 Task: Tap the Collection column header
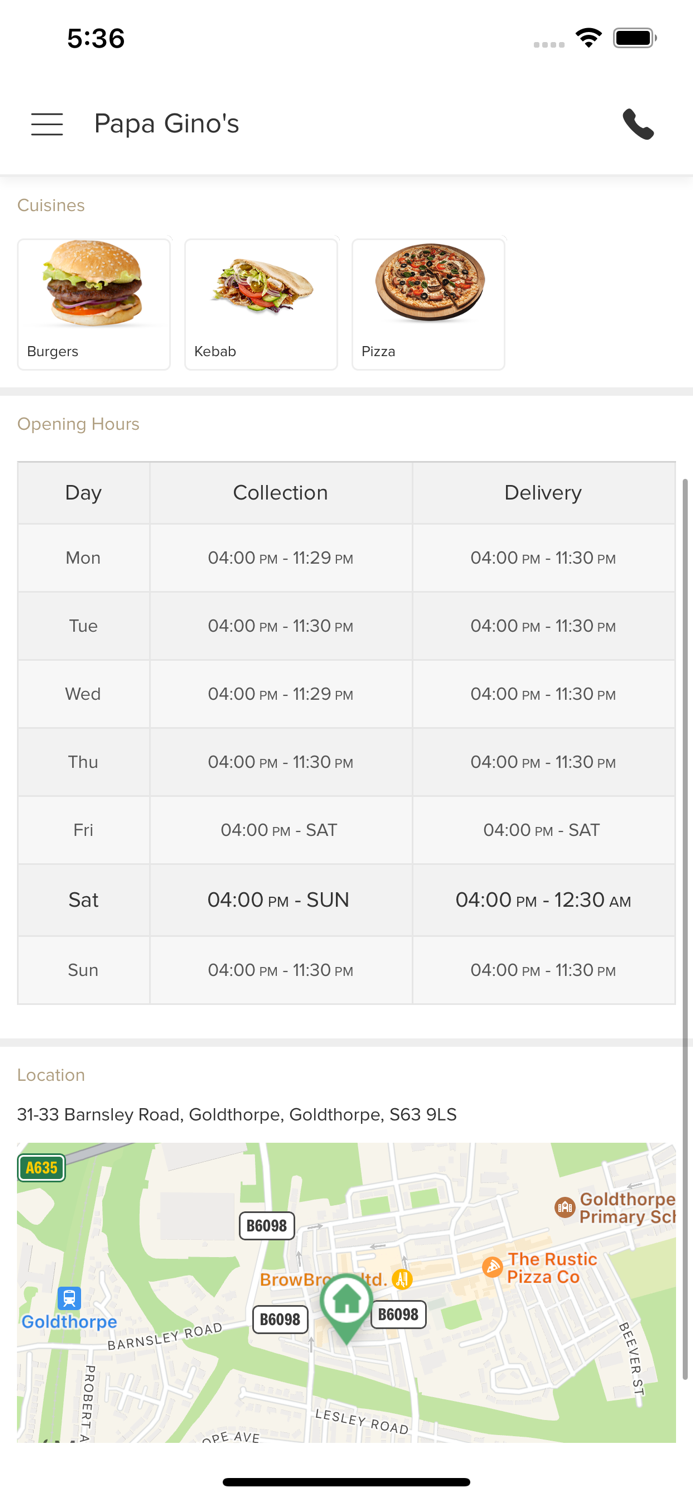[280, 493]
